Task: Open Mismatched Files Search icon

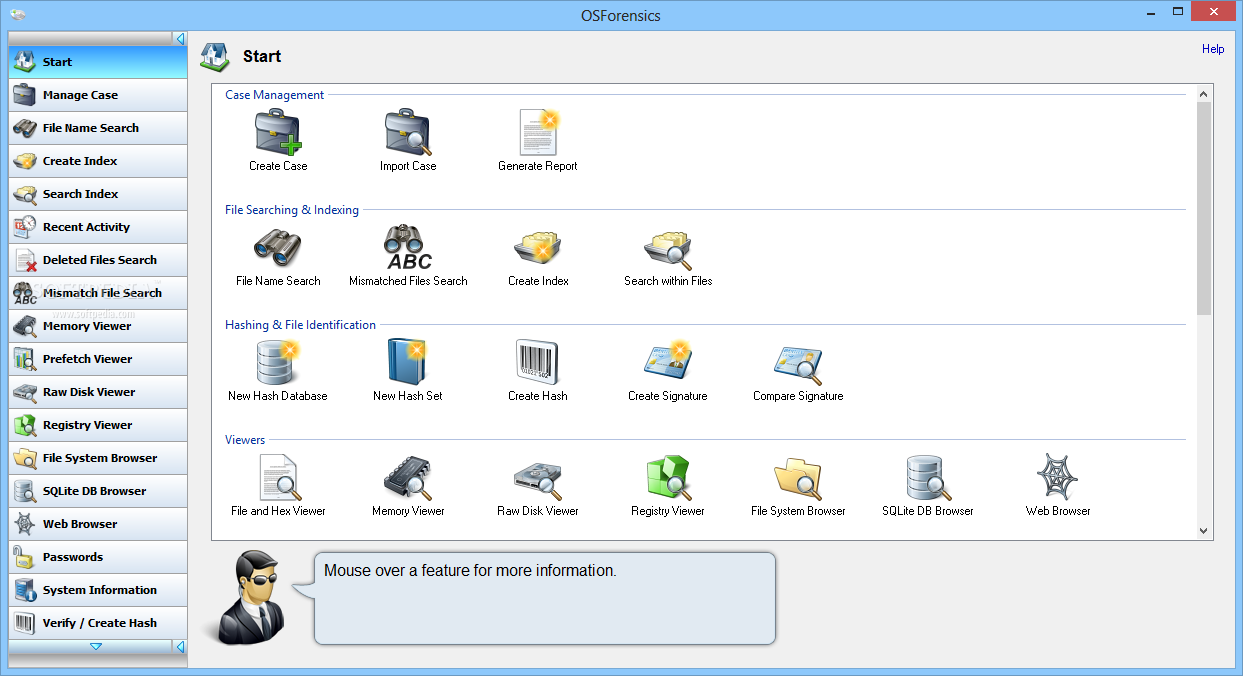Action: [x=408, y=247]
